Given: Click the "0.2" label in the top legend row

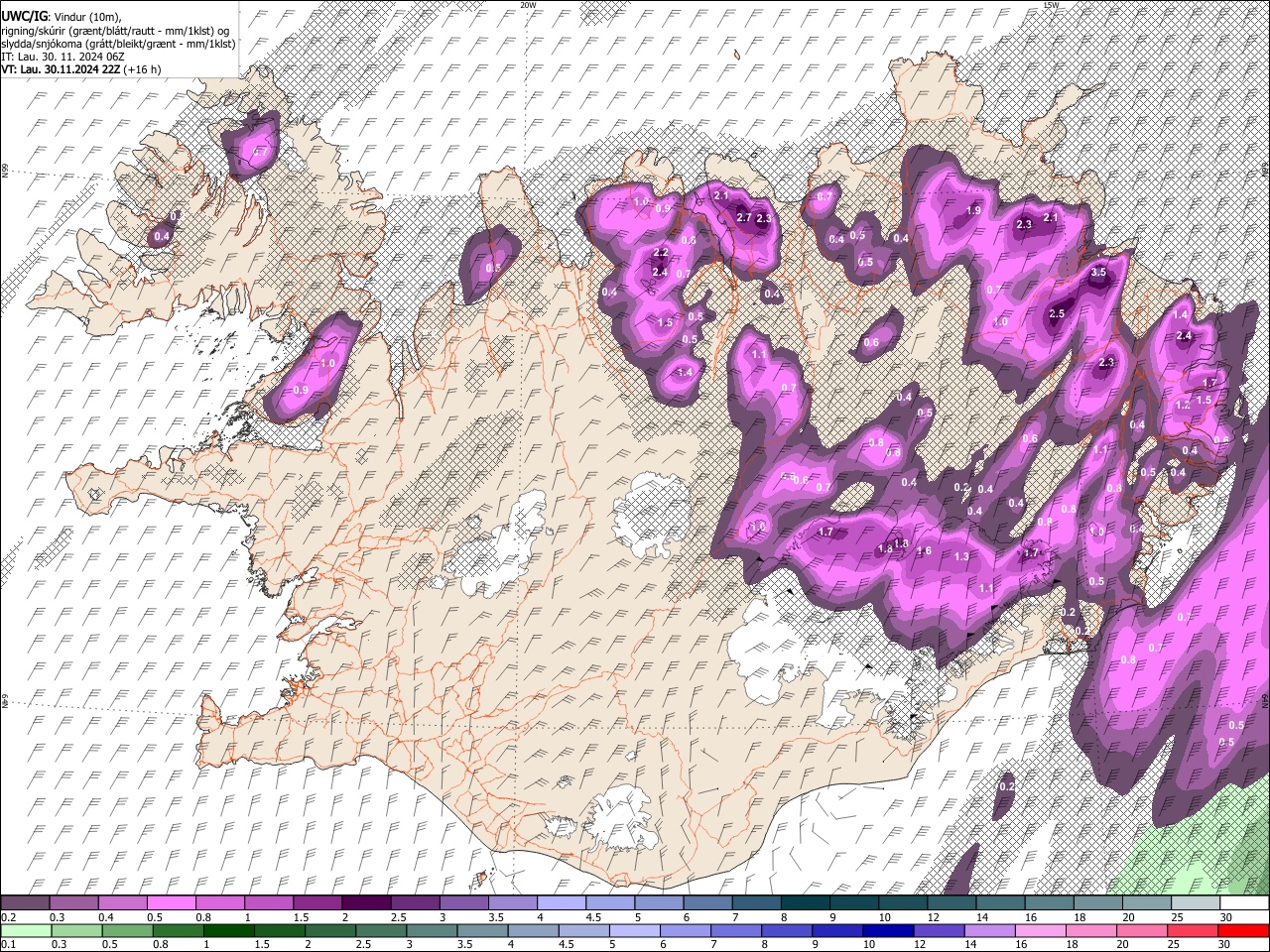Looking at the screenshot, I should coord(8,917).
